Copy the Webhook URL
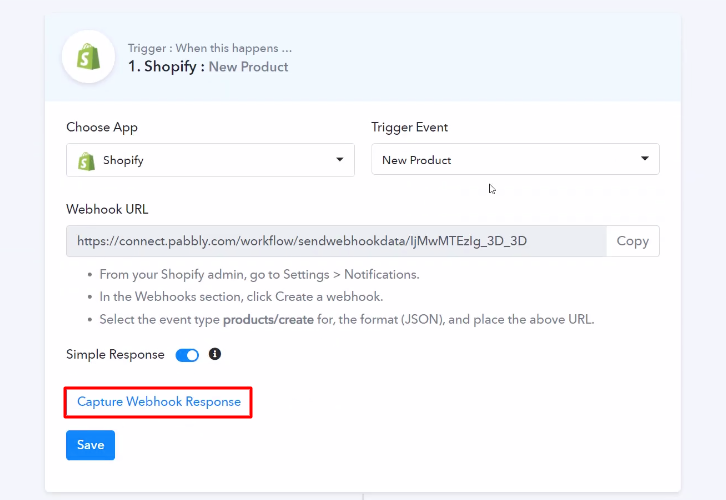 point(632,241)
